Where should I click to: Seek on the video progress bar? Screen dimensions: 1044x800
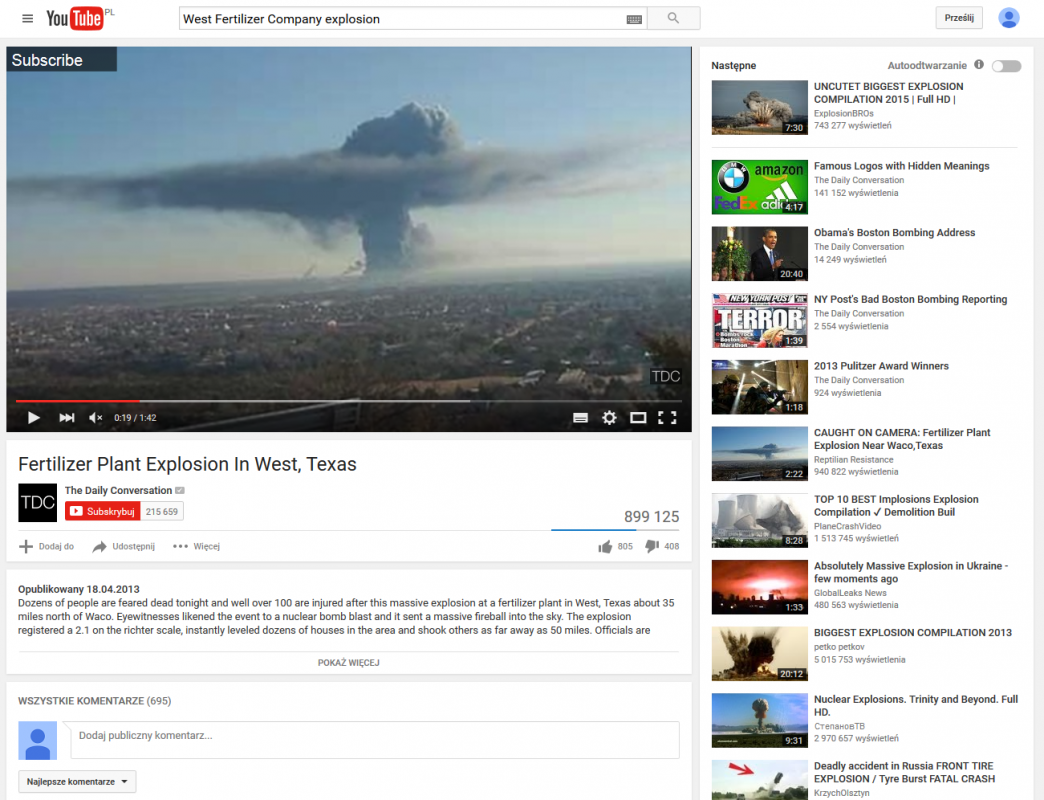[x=349, y=401]
